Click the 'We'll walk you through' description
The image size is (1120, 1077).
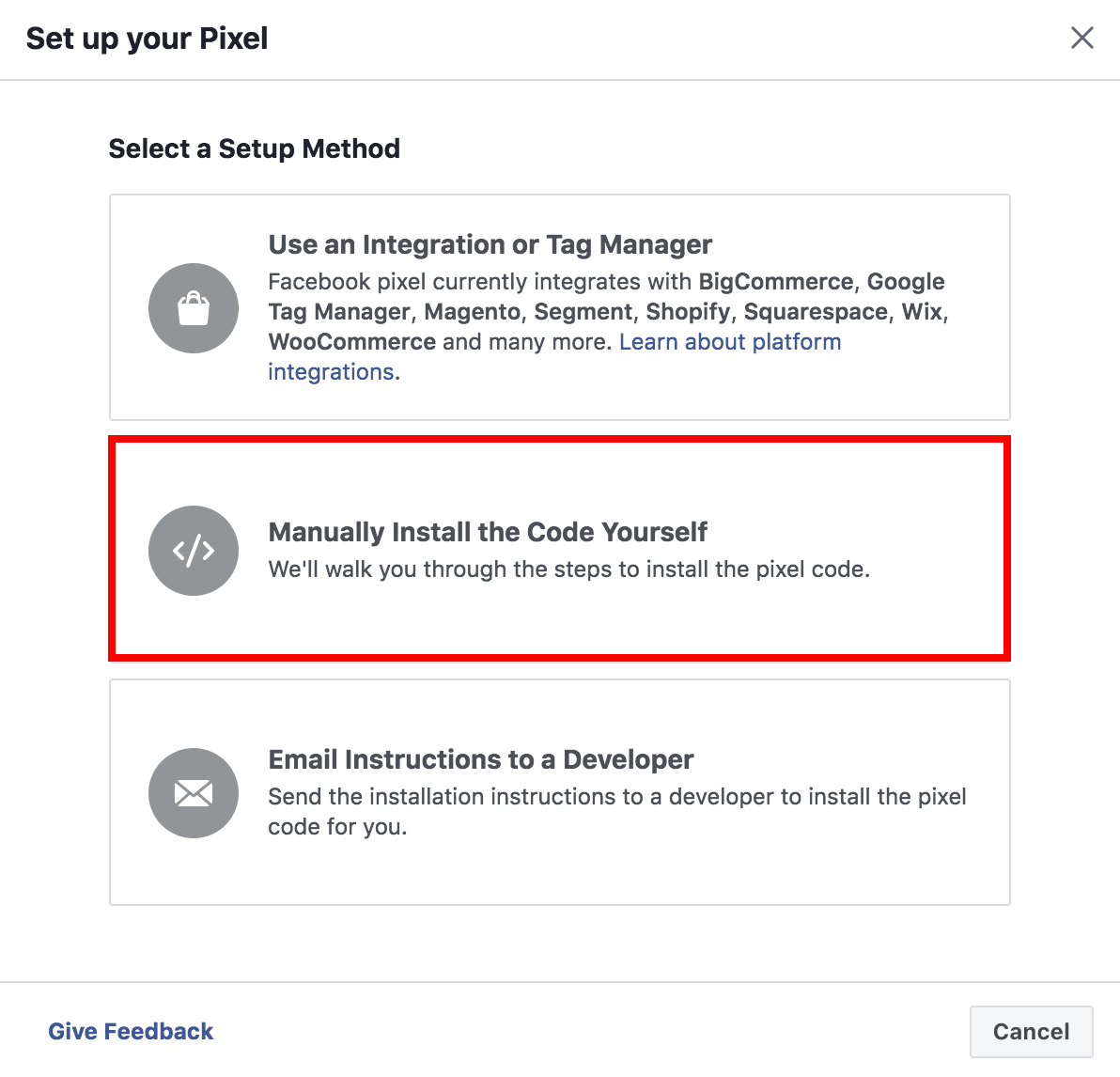pos(568,570)
